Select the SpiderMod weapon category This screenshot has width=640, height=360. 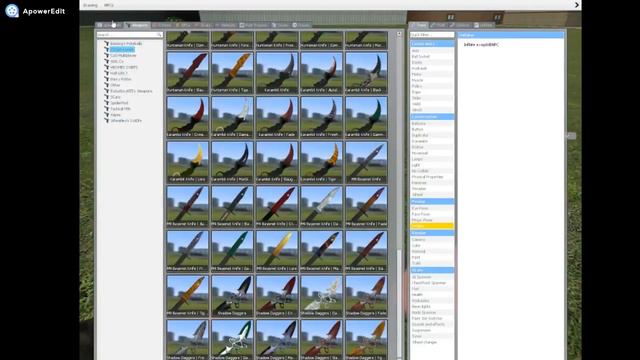coord(119,103)
